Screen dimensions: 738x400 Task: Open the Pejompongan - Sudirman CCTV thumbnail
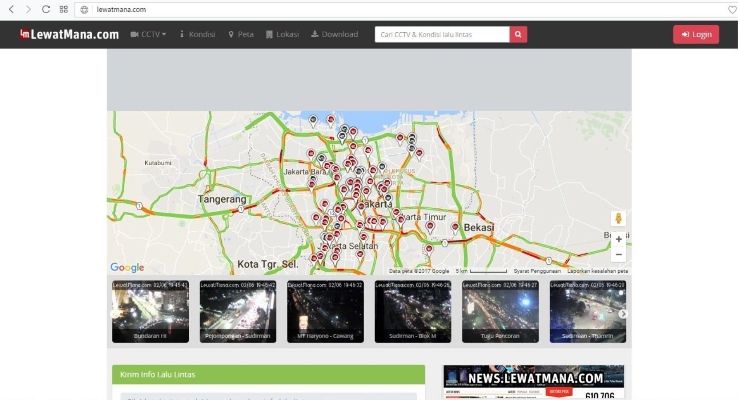pos(238,312)
